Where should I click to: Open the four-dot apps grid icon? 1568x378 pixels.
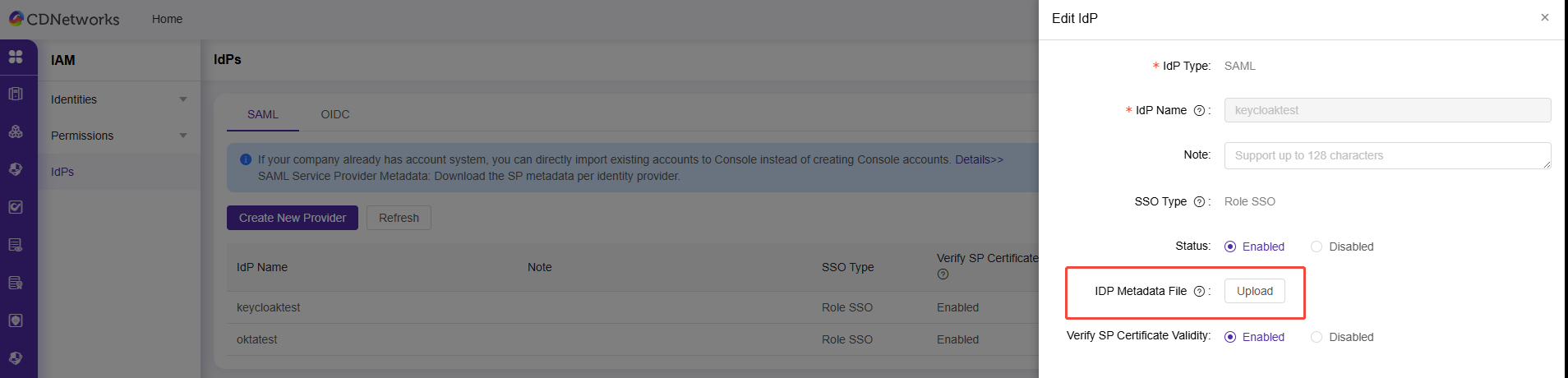16,57
